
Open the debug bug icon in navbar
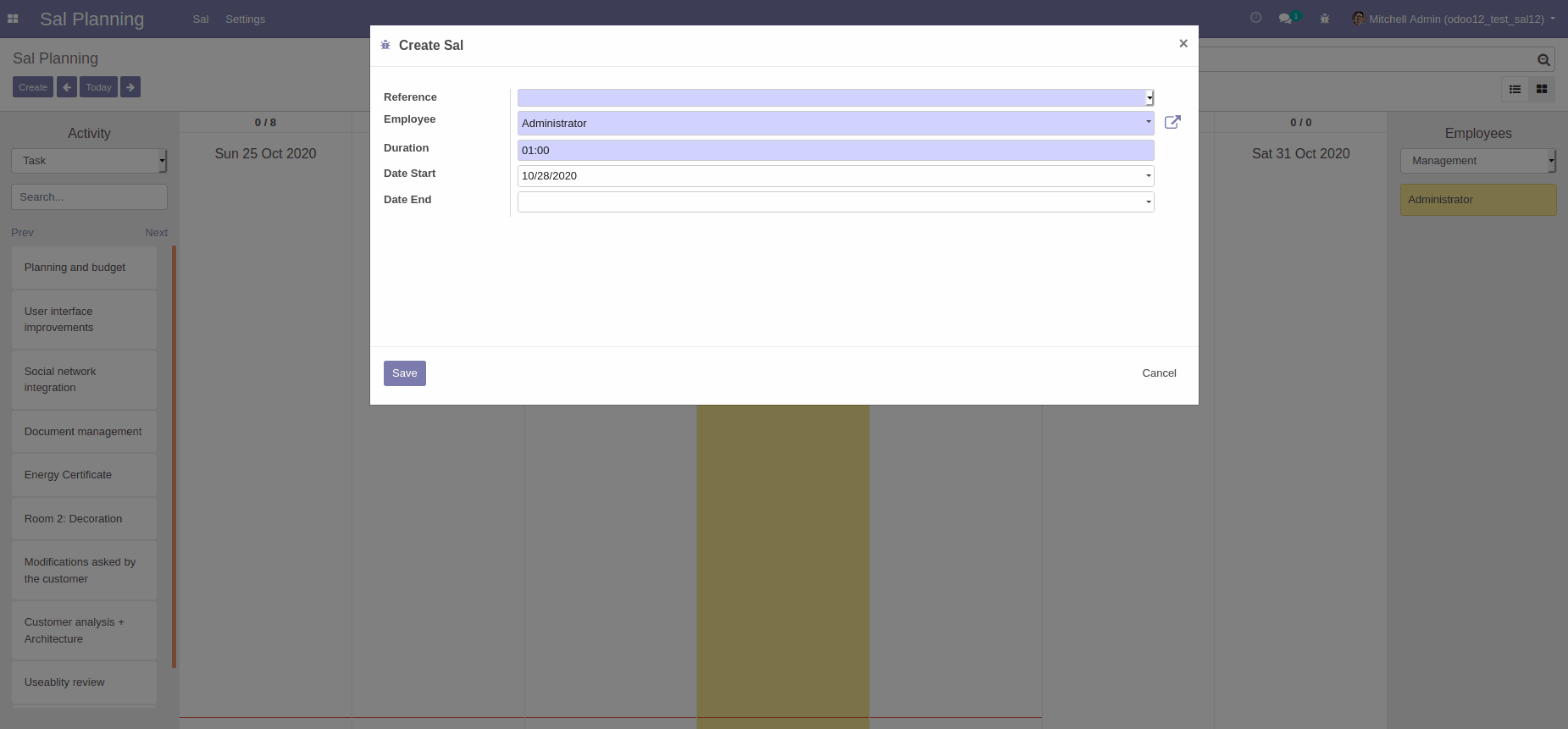point(1325,19)
